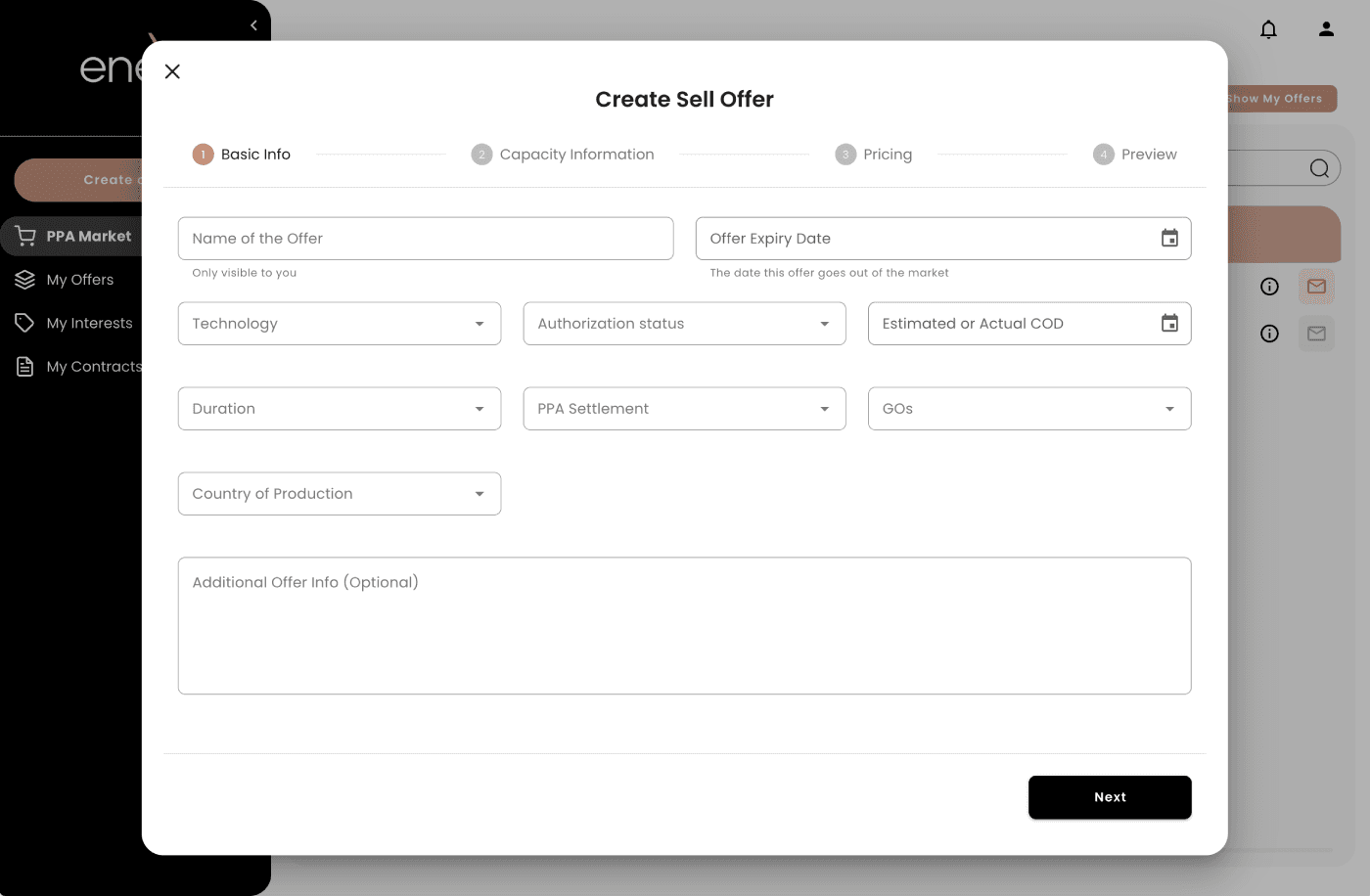Click the lower info circle icon
The width and height of the screenshot is (1370, 896).
click(x=1269, y=334)
